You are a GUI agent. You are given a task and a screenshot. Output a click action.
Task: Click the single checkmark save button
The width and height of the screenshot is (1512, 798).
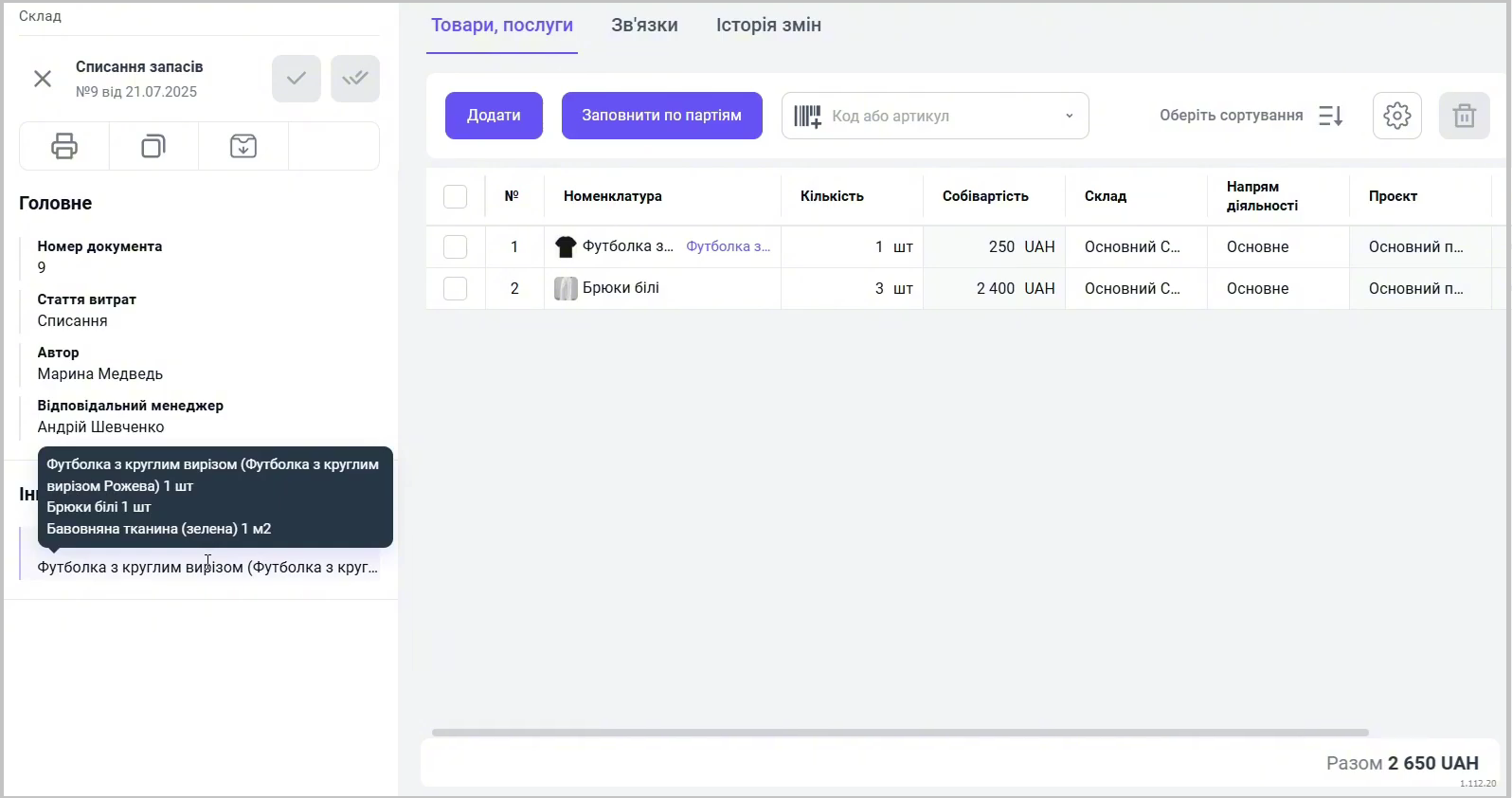297,79
